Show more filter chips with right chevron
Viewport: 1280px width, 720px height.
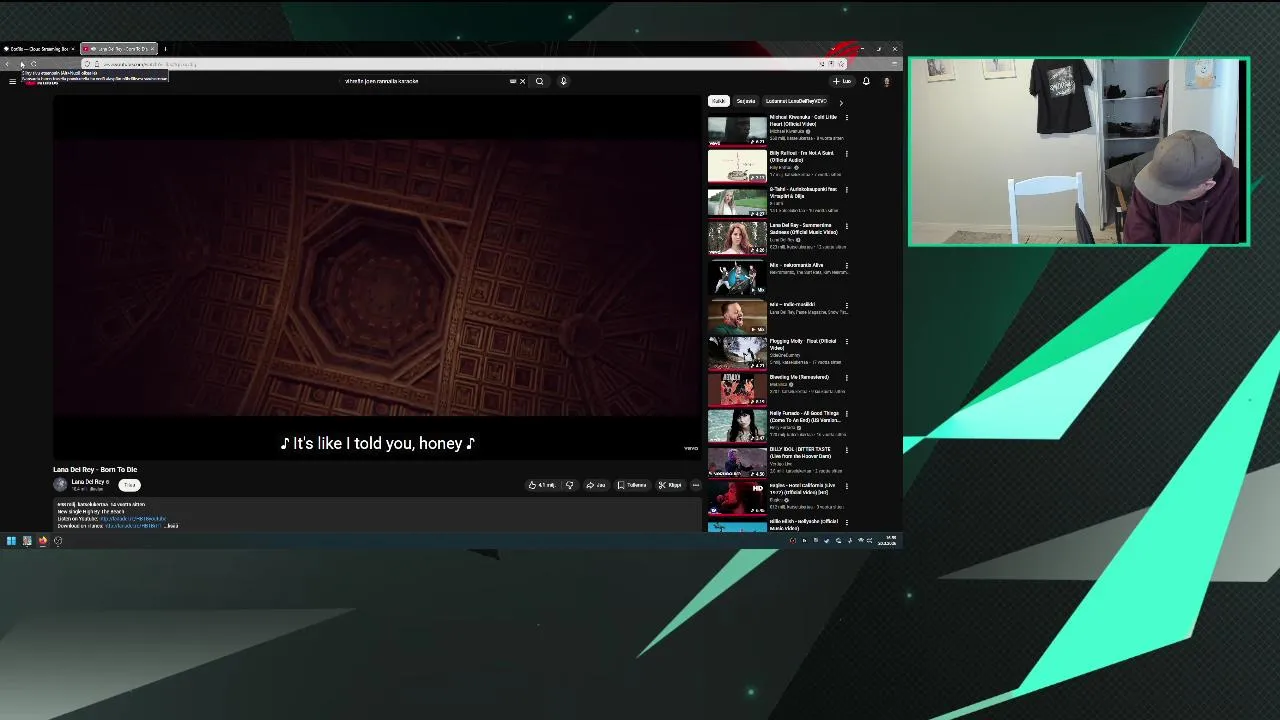point(841,102)
